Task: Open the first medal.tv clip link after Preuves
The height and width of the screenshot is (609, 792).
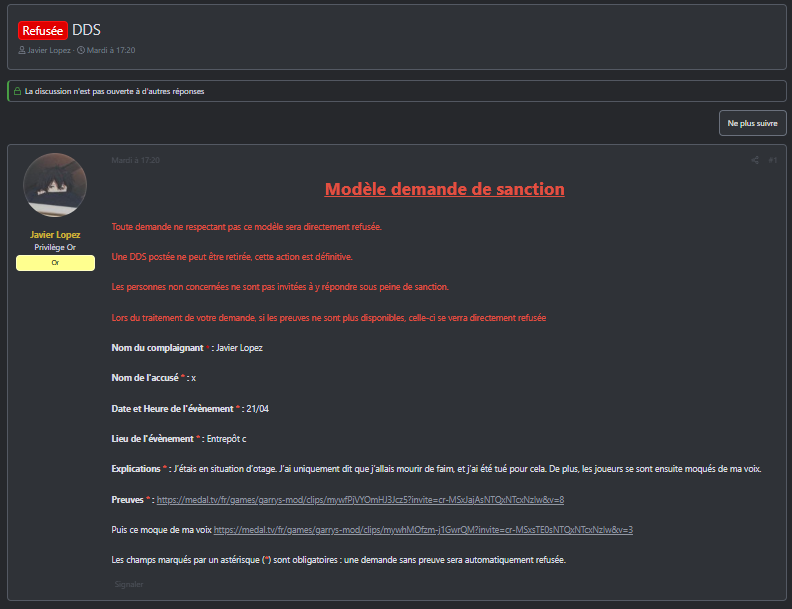Action: (x=360, y=499)
